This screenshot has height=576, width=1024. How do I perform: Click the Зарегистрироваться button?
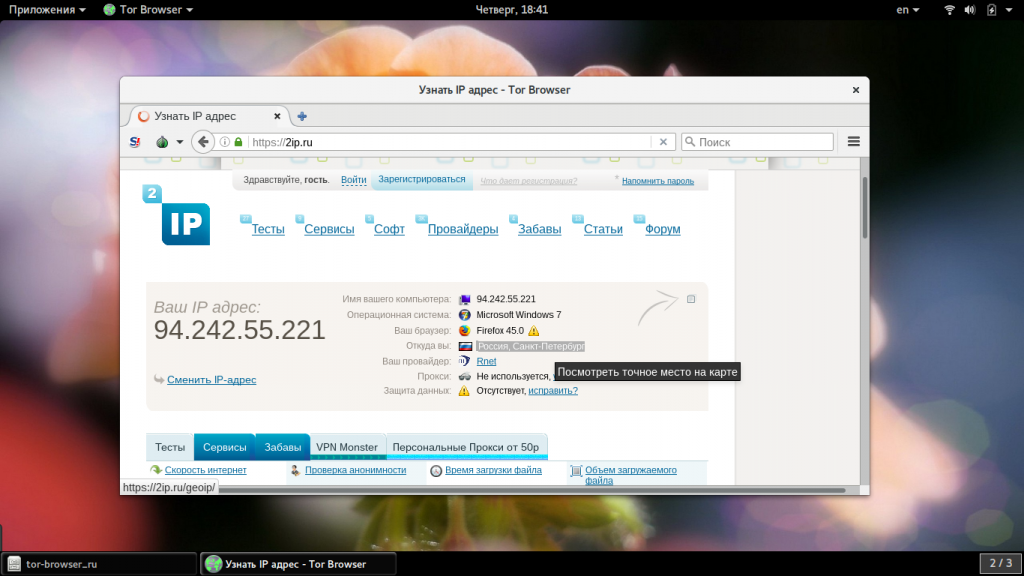422,180
